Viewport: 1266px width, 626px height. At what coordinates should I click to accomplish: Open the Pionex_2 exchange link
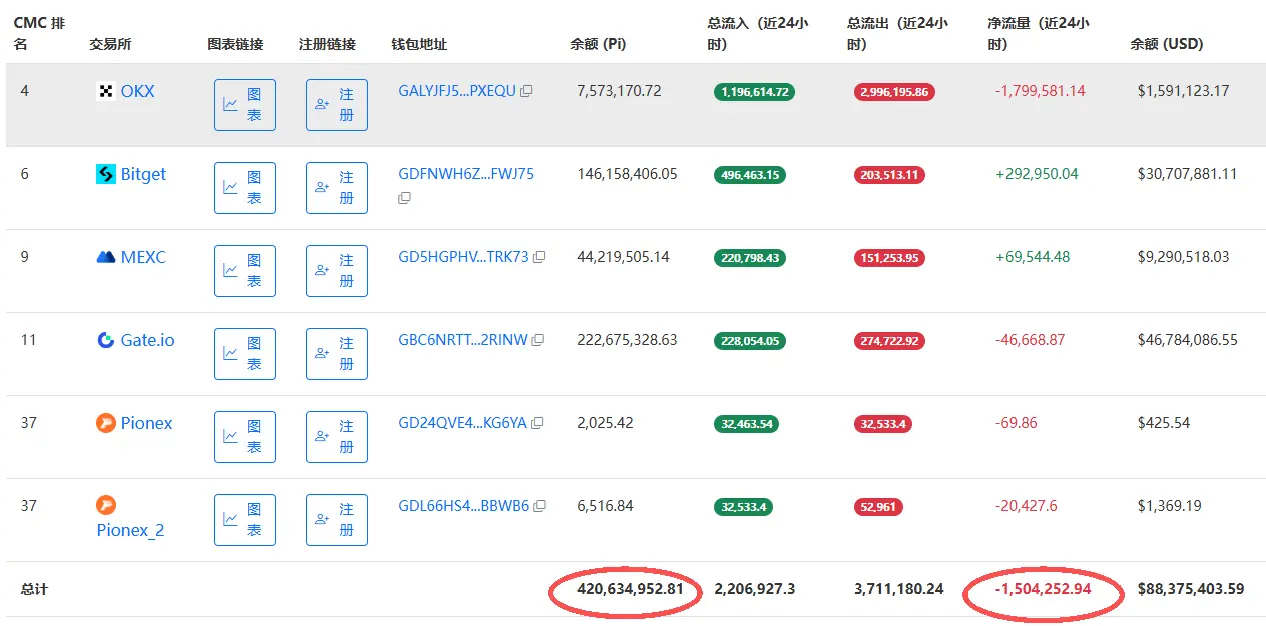coord(130,530)
